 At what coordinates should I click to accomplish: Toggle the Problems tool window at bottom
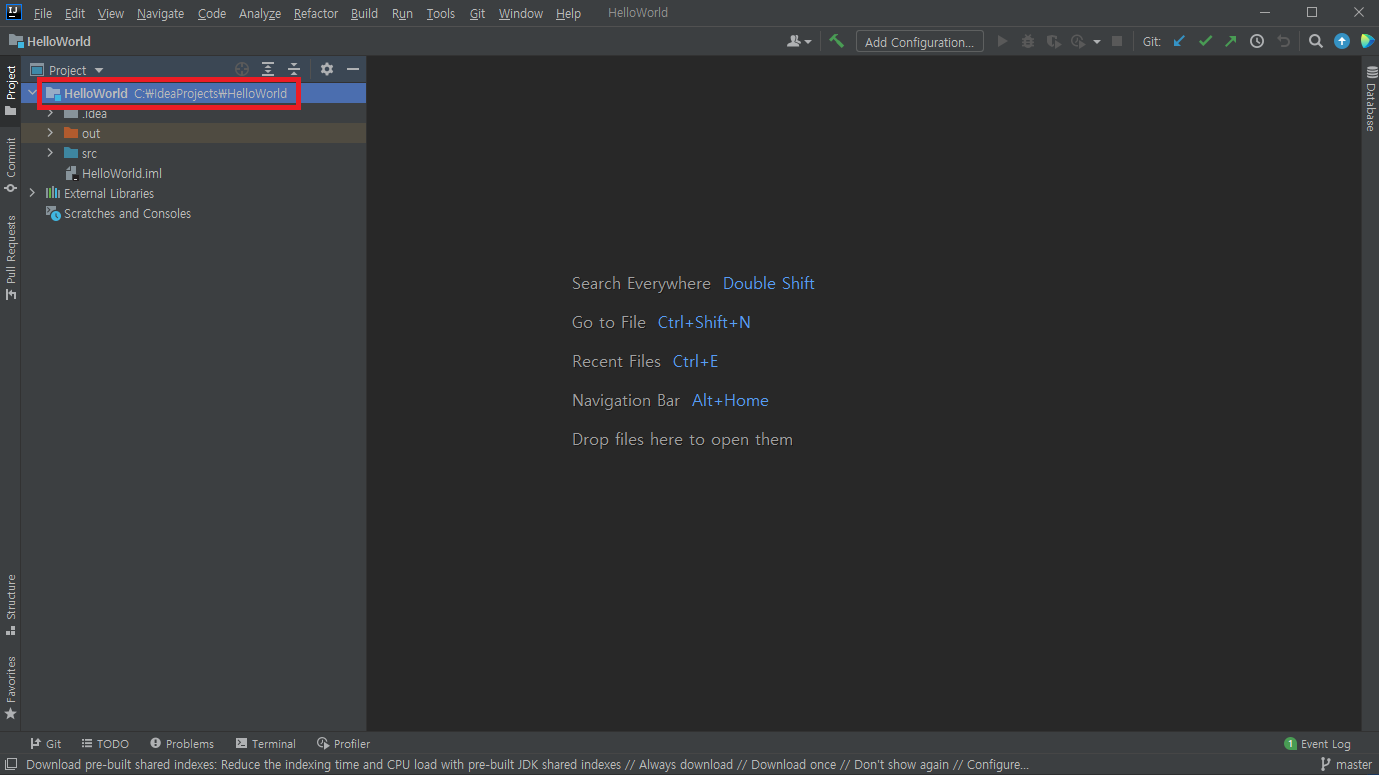pyautogui.click(x=182, y=743)
